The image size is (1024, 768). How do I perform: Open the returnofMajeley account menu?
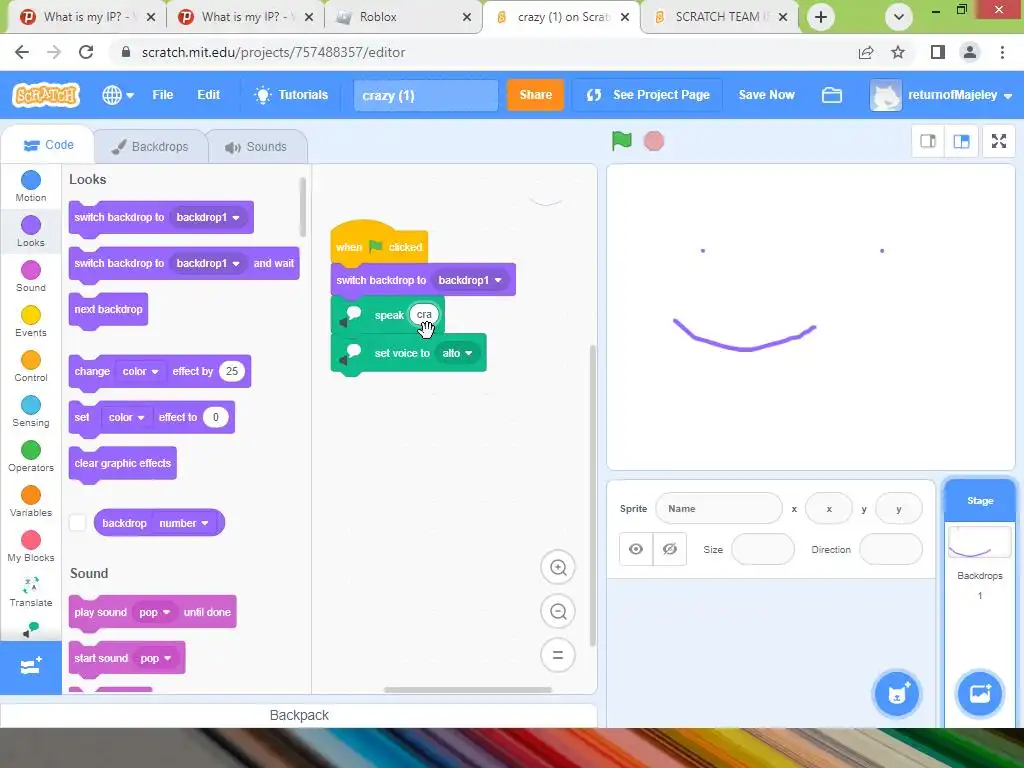[x=941, y=95]
